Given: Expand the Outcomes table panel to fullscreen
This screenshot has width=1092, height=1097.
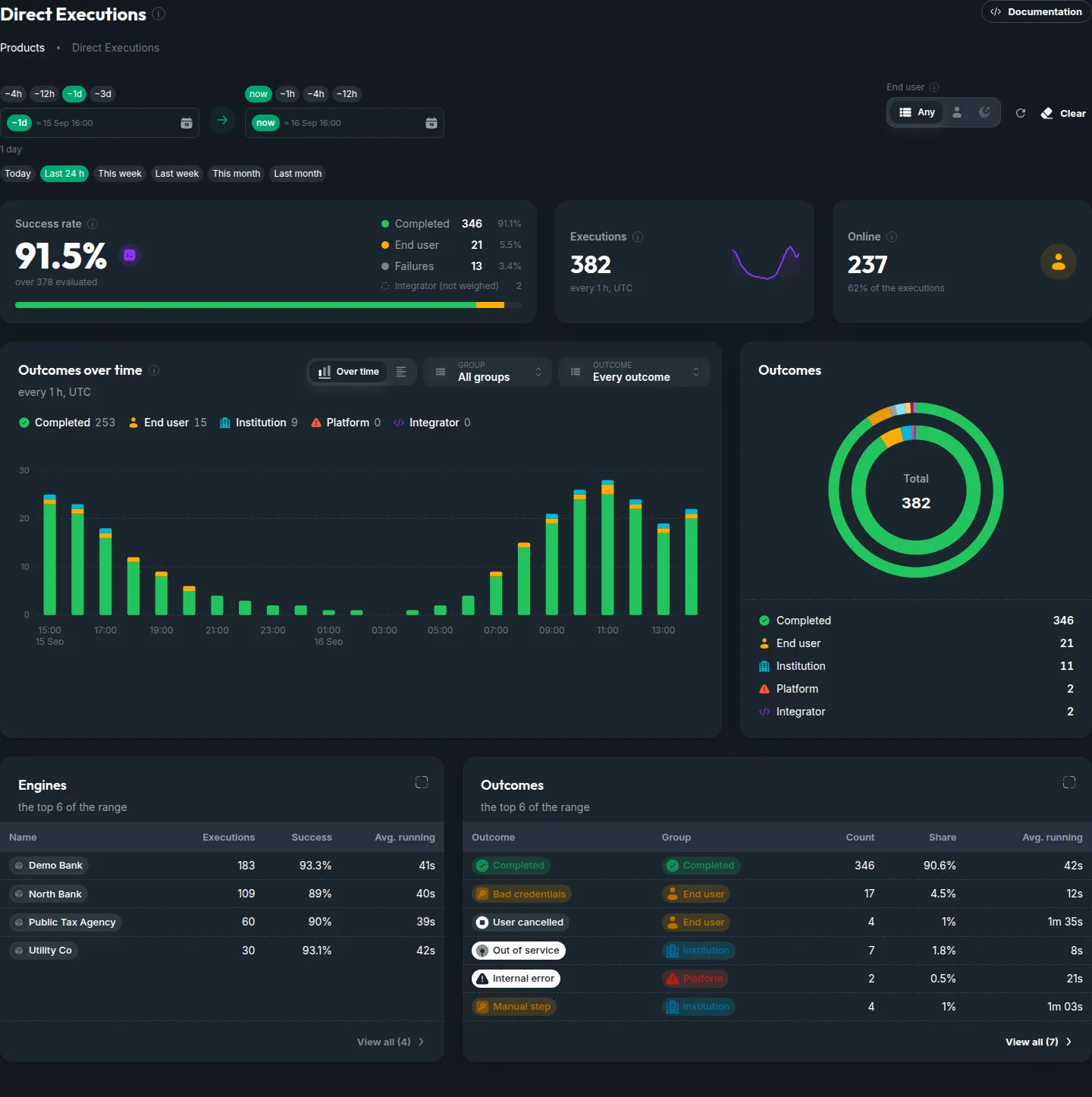Looking at the screenshot, I should [x=1069, y=782].
